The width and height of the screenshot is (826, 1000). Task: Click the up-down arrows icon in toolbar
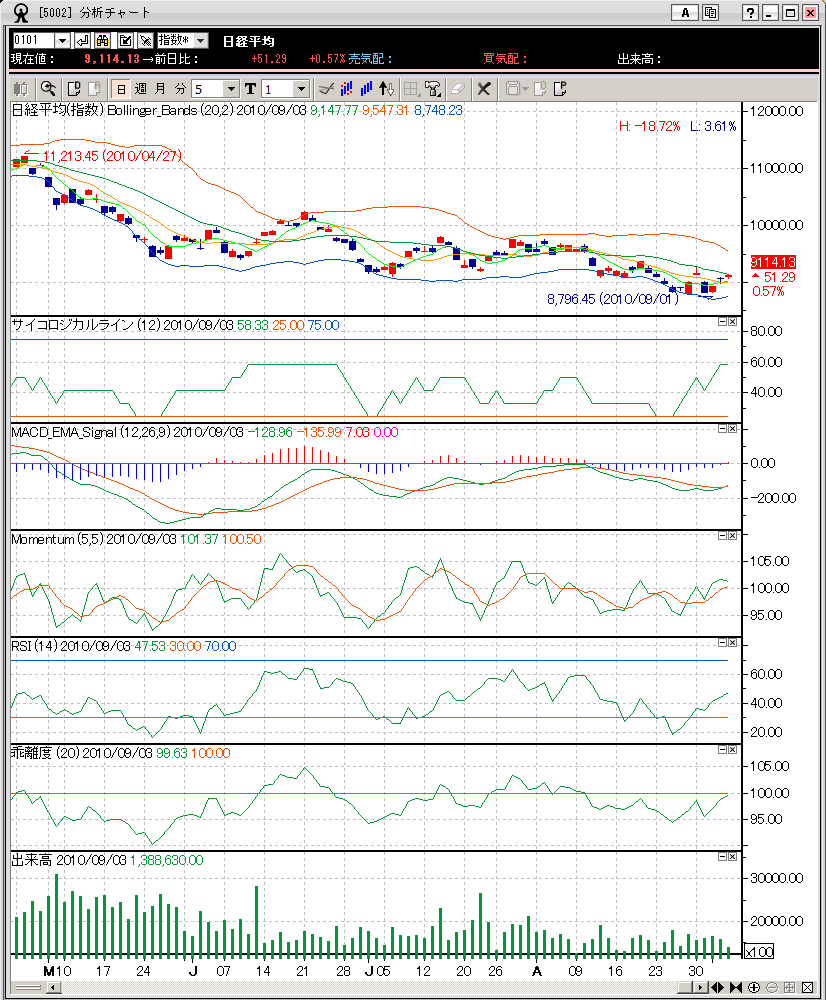[388, 89]
